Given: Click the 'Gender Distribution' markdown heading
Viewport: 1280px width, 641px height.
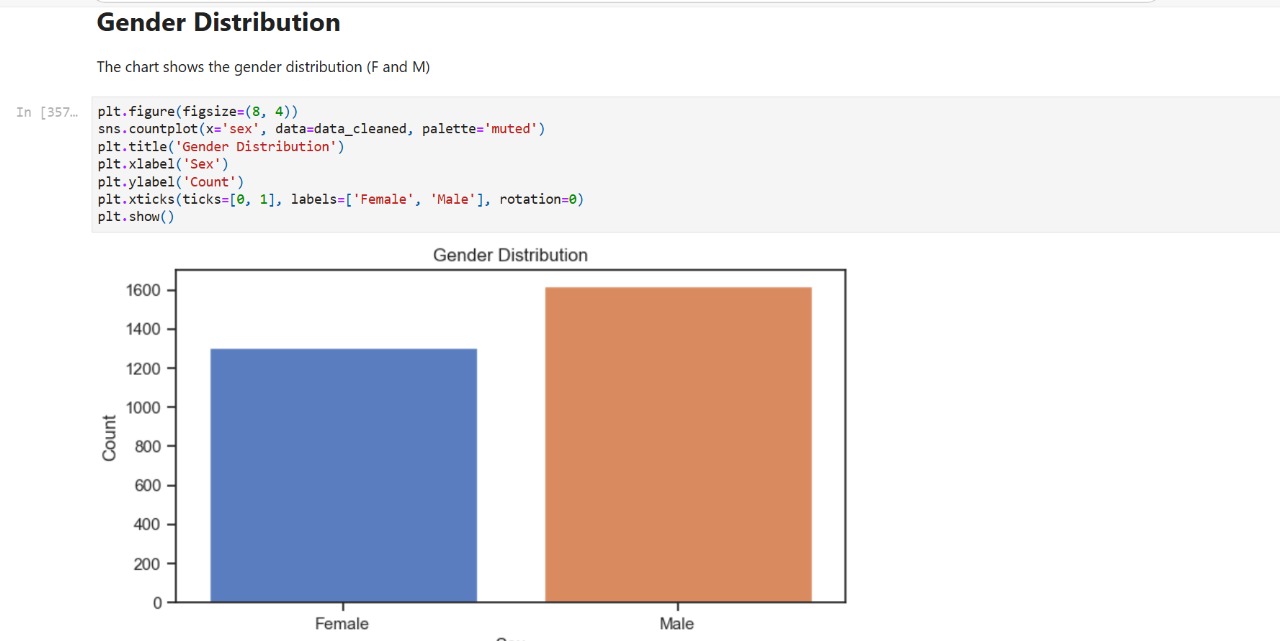Looking at the screenshot, I should tap(218, 22).
